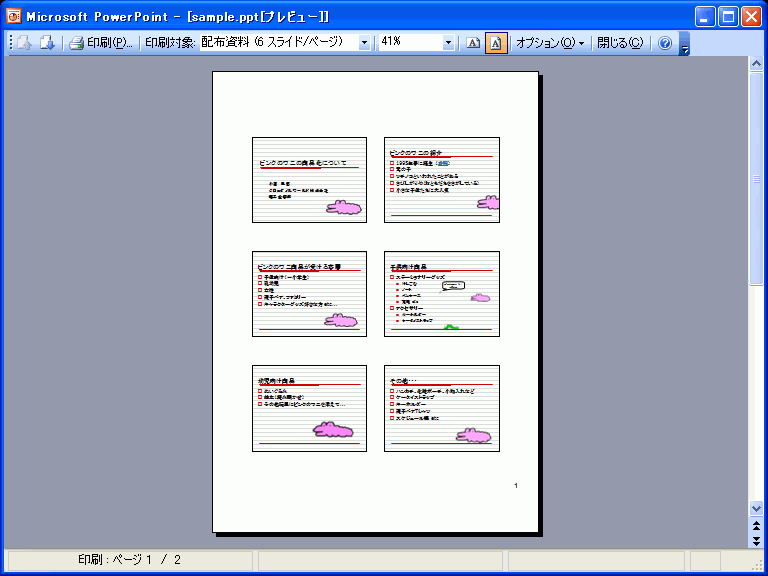Image resolution: width=768 pixels, height=576 pixels.
Task: Open the help question mark icon
Action: click(x=665, y=43)
